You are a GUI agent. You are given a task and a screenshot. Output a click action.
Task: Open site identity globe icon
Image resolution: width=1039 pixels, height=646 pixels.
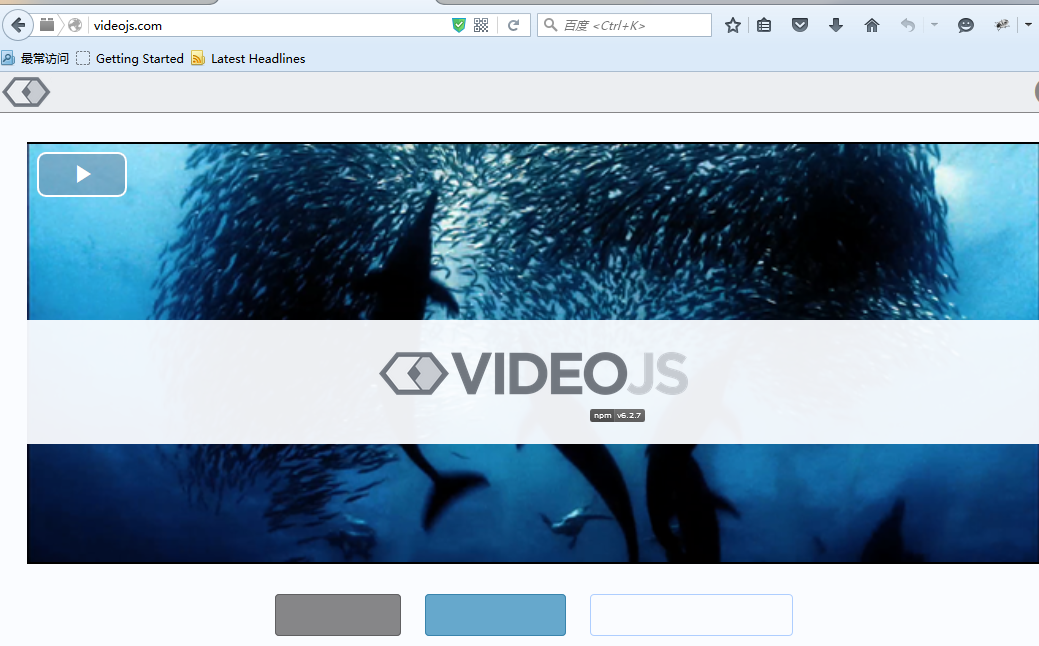point(75,25)
